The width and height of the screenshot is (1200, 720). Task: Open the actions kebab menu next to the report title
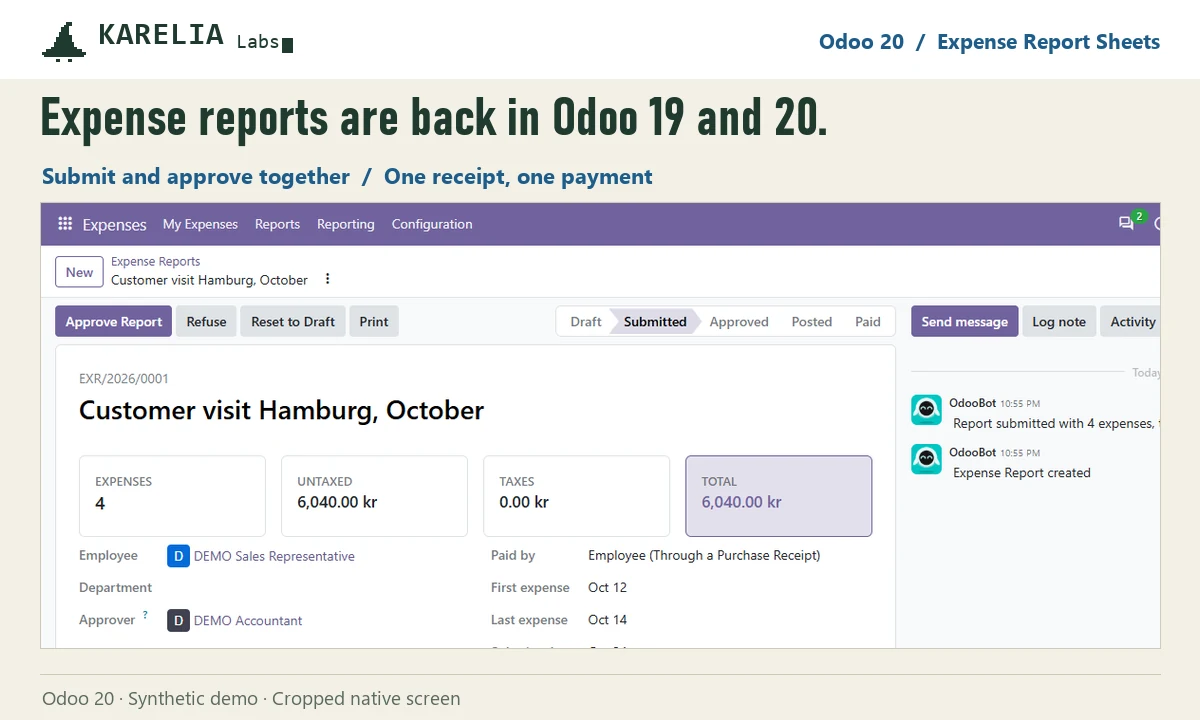(x=327, y=279)
